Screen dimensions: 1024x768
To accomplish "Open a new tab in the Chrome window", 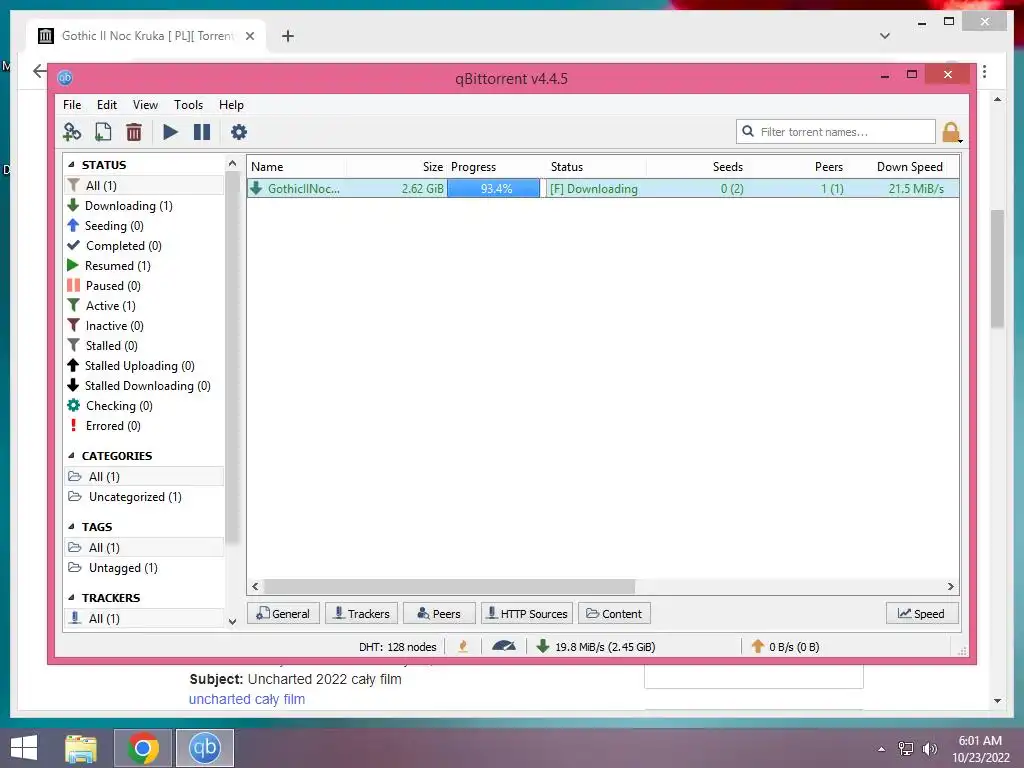I will 288,36.
